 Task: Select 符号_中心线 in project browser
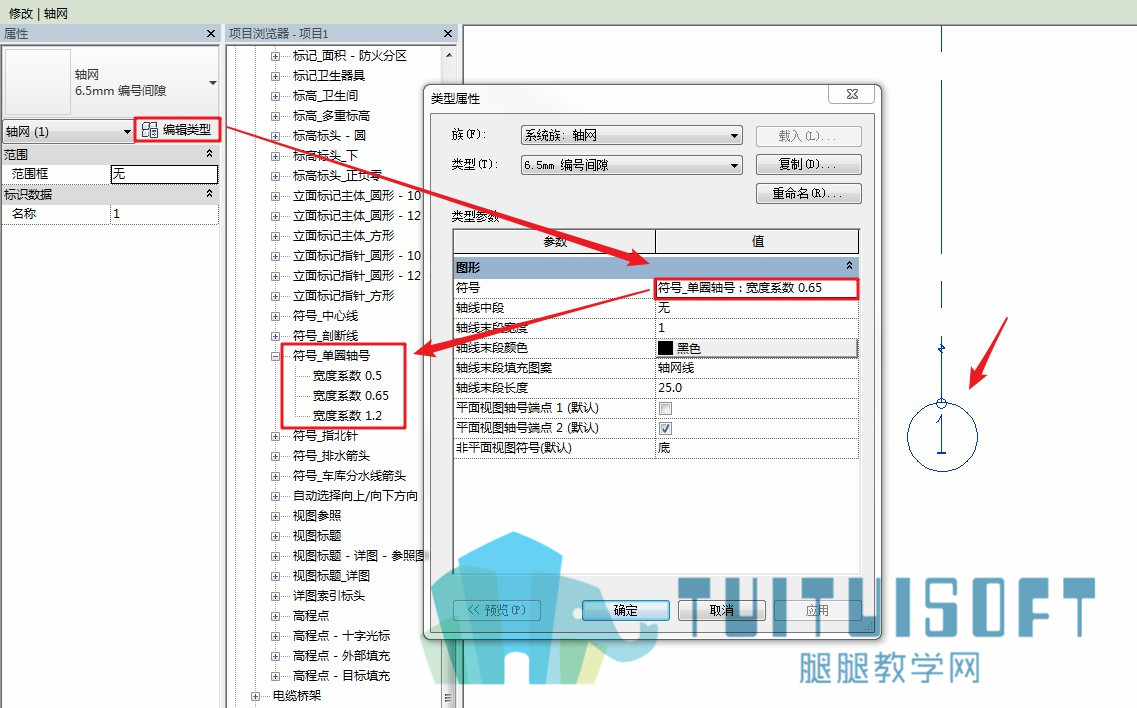pos(325,316)
